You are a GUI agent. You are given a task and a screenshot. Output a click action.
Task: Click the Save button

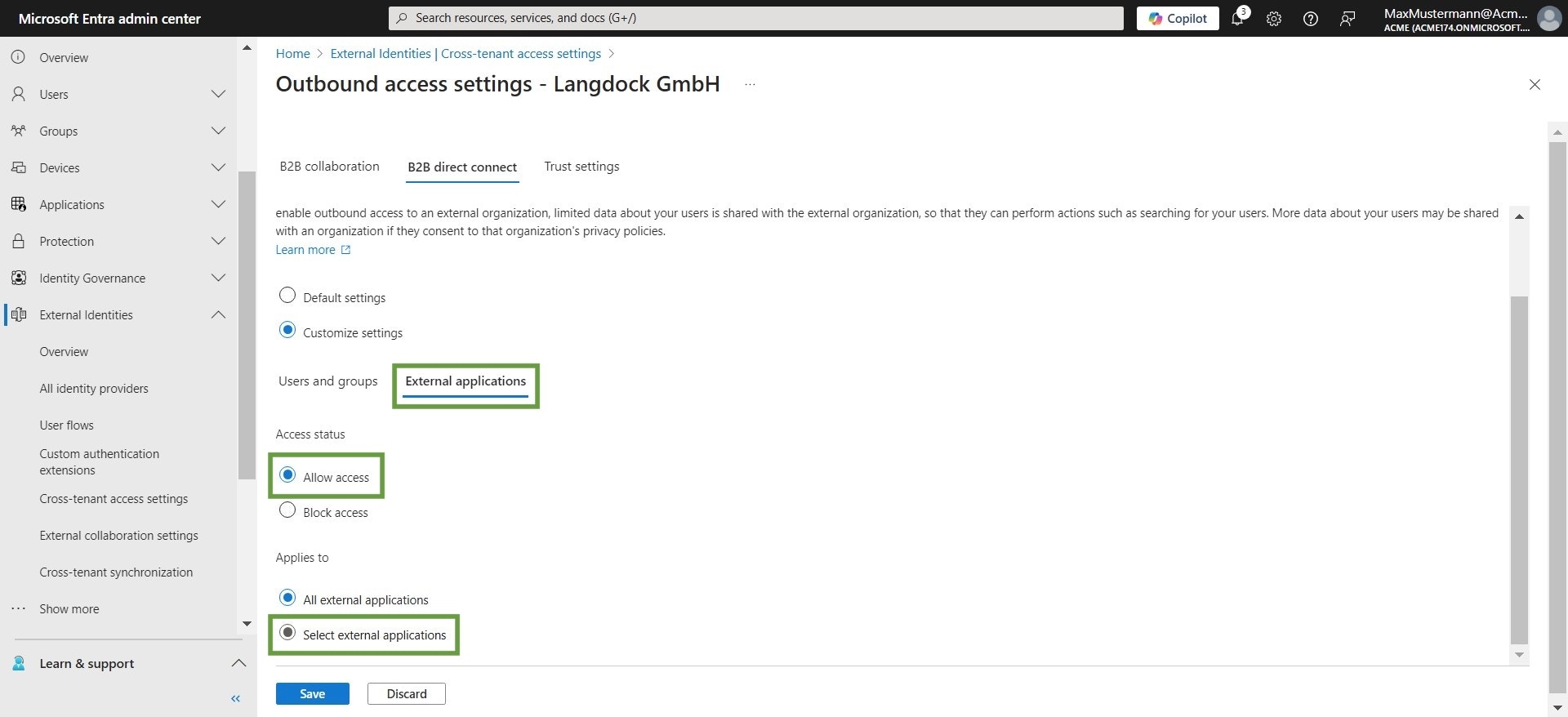point(312,693)
